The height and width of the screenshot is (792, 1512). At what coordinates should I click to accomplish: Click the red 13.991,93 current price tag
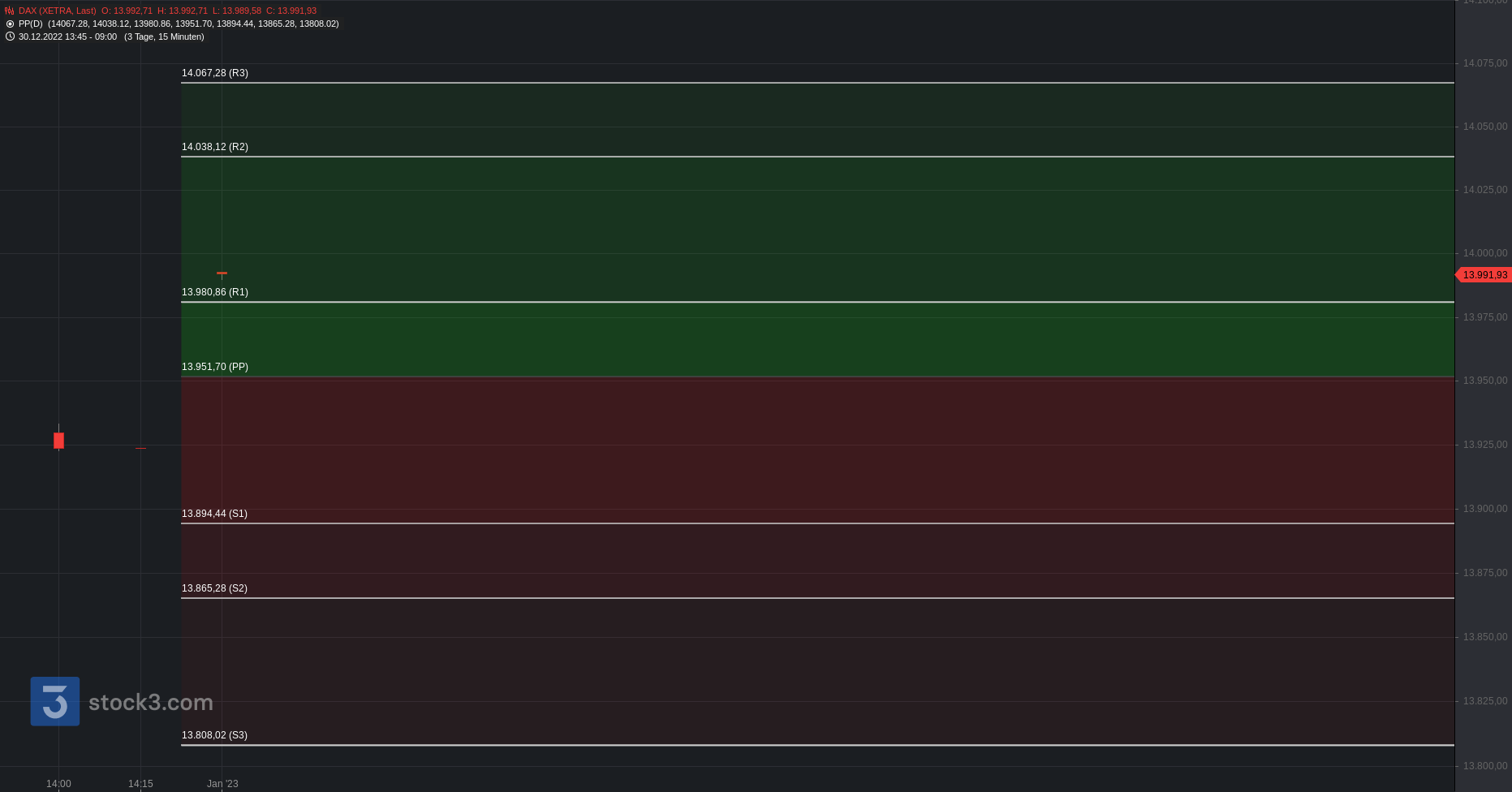(1484, 275)
